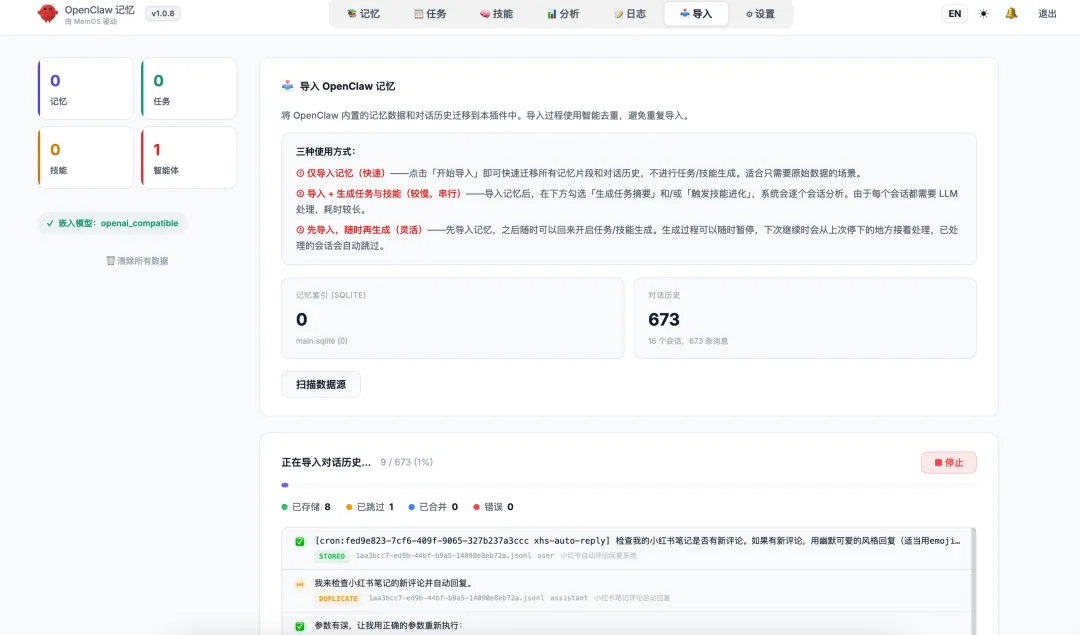Click the OpenClaw red mascot logo
This screenshot has width=1080, height=635.
pyautogui.click(x=48, y=13)
